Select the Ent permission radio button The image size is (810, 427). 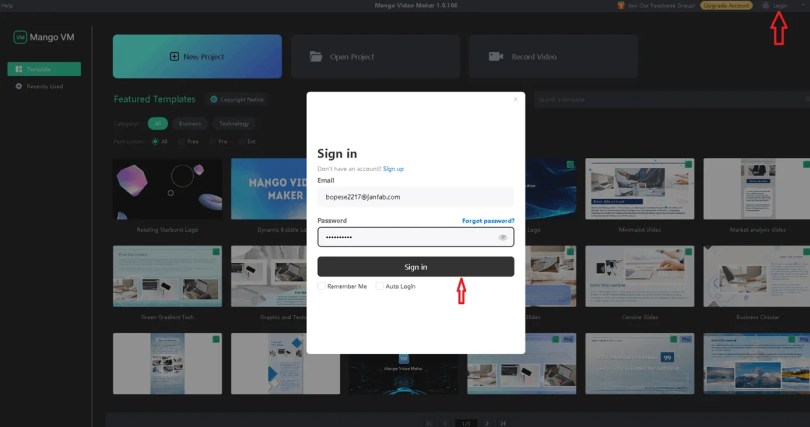point(241,141)
